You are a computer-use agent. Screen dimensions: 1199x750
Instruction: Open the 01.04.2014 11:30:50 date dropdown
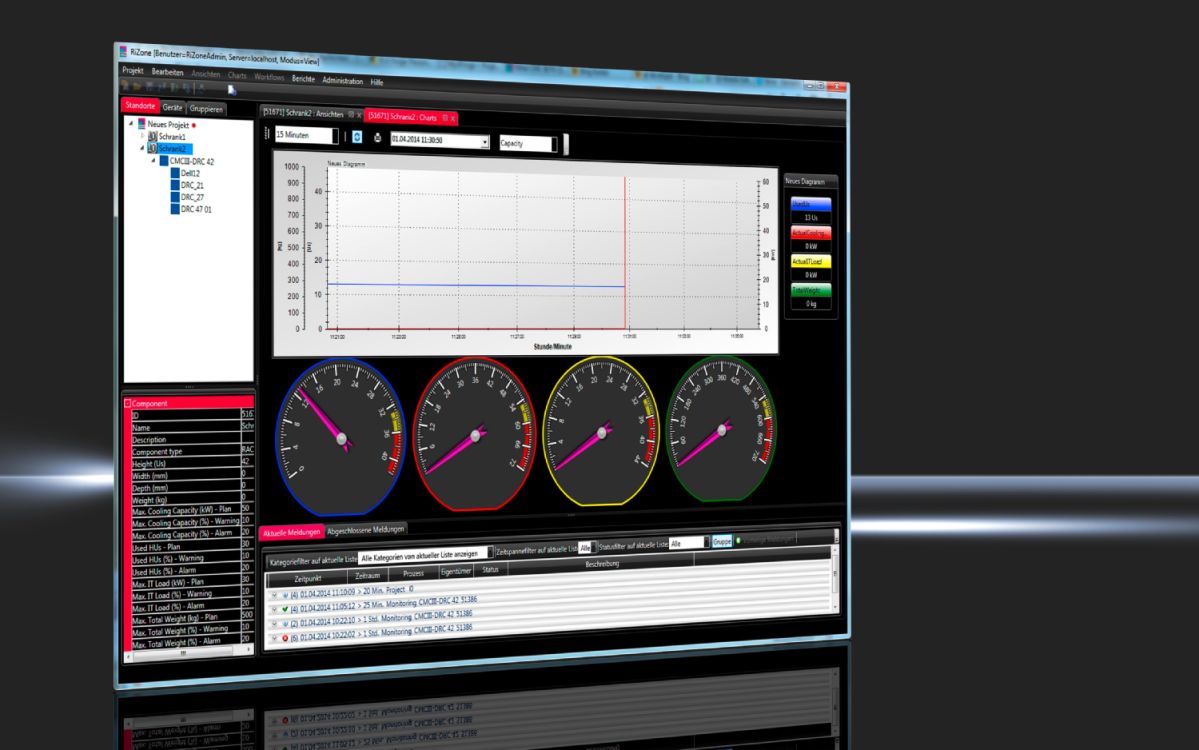pos(485,142)
